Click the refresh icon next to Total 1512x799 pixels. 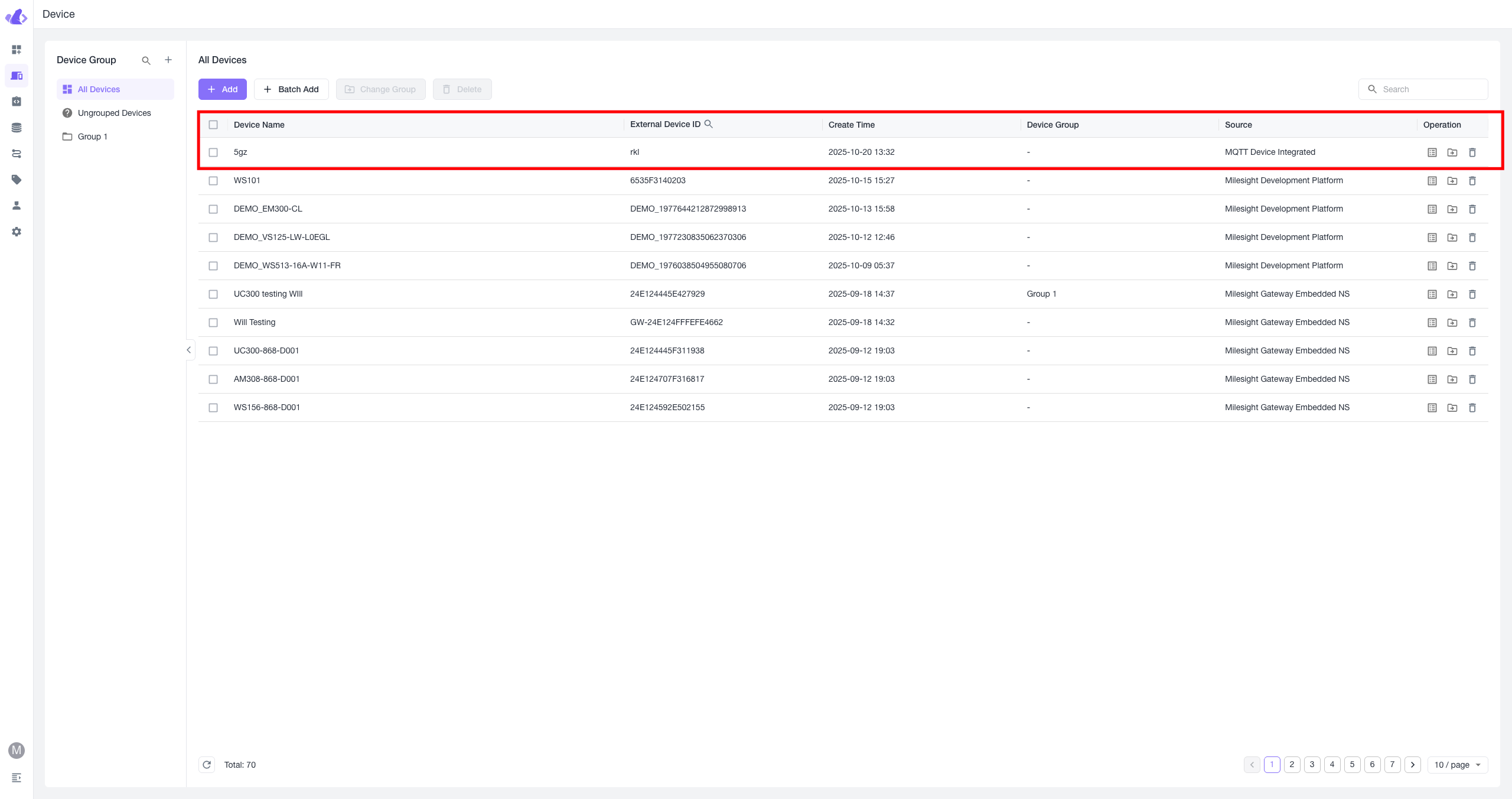click(x=207, y=765)
